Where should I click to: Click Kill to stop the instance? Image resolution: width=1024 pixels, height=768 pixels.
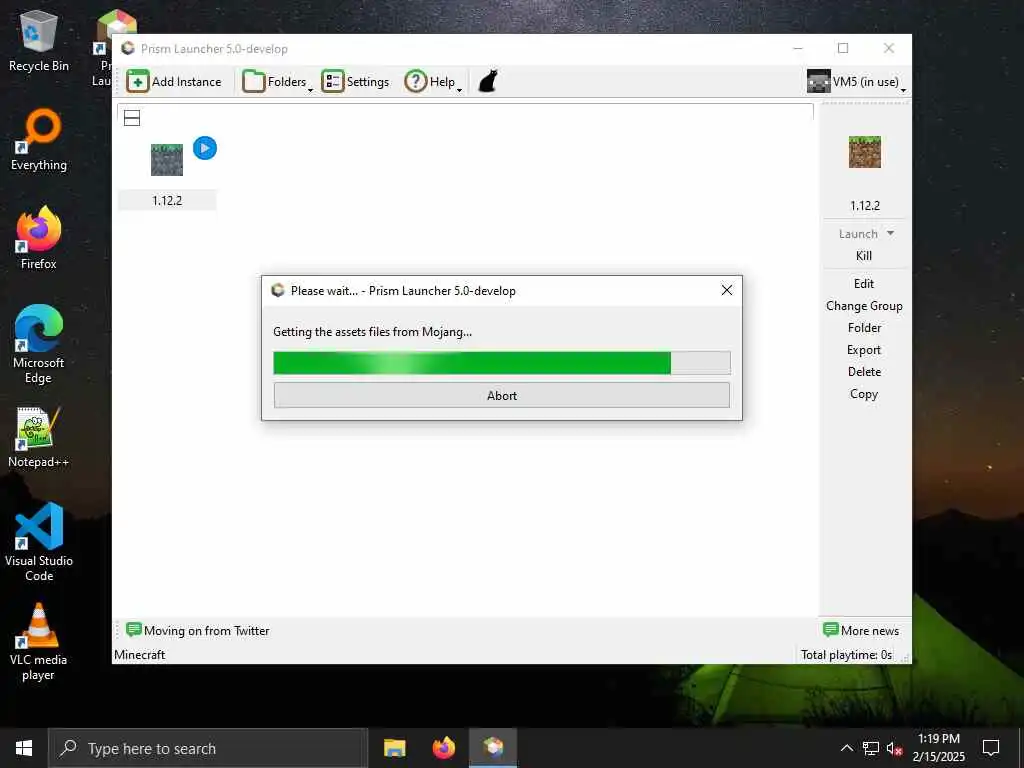[x=864, y=256]
